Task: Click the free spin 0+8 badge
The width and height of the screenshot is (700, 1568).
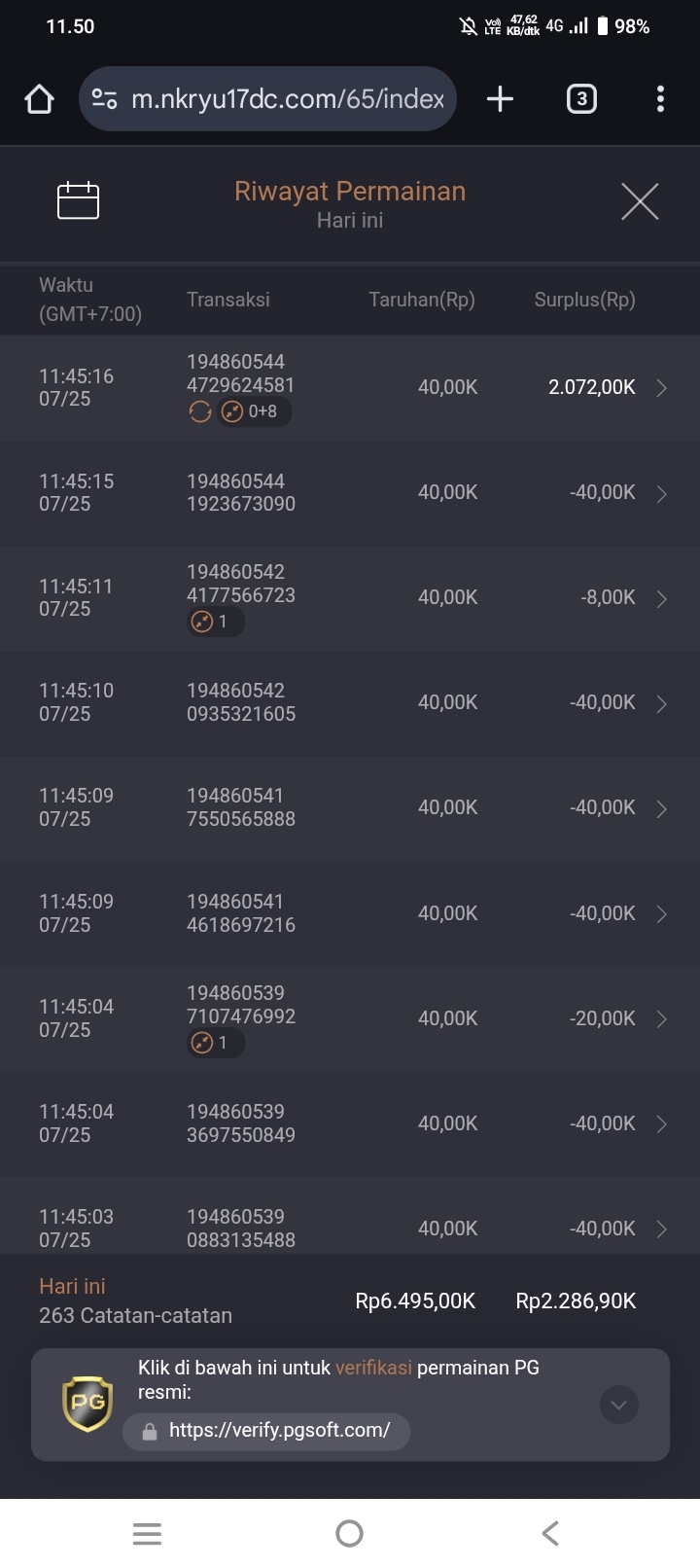Action: (x=254, y=411)
